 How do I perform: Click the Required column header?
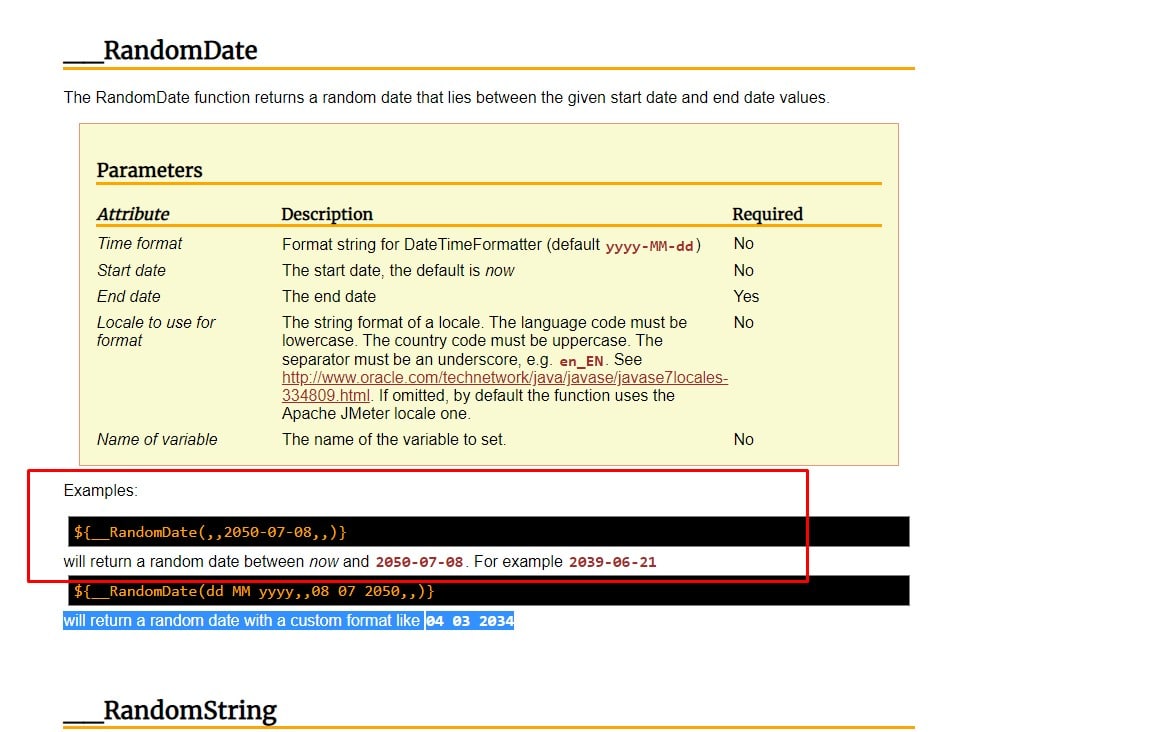tap(768, 214)
